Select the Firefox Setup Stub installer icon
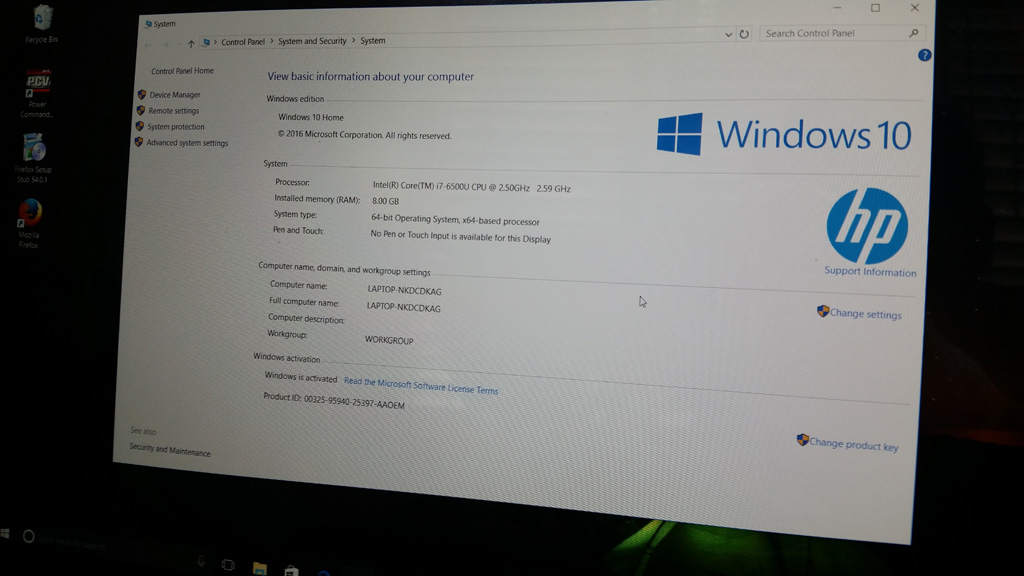This screenshot has width=1024, height=576. coord(34,147)
